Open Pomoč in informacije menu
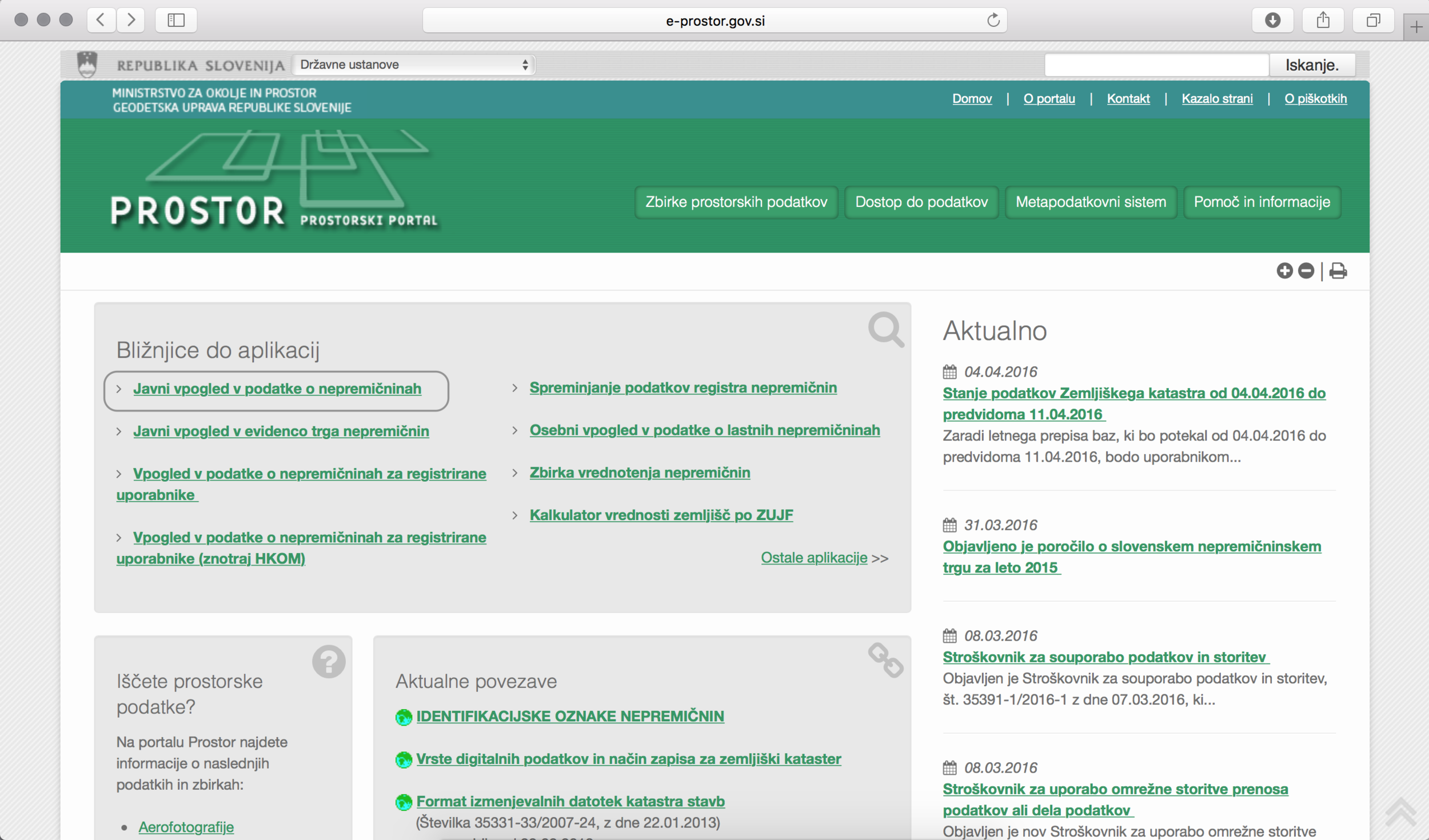Viewport: 1429px width, 840px height. coord(1262,202)
